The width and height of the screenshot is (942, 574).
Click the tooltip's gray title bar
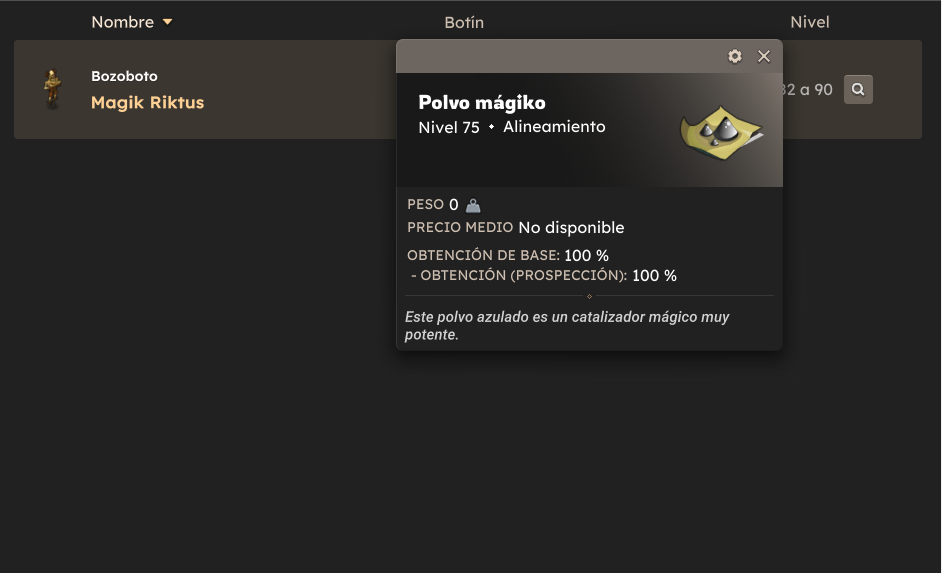[559, 56]
